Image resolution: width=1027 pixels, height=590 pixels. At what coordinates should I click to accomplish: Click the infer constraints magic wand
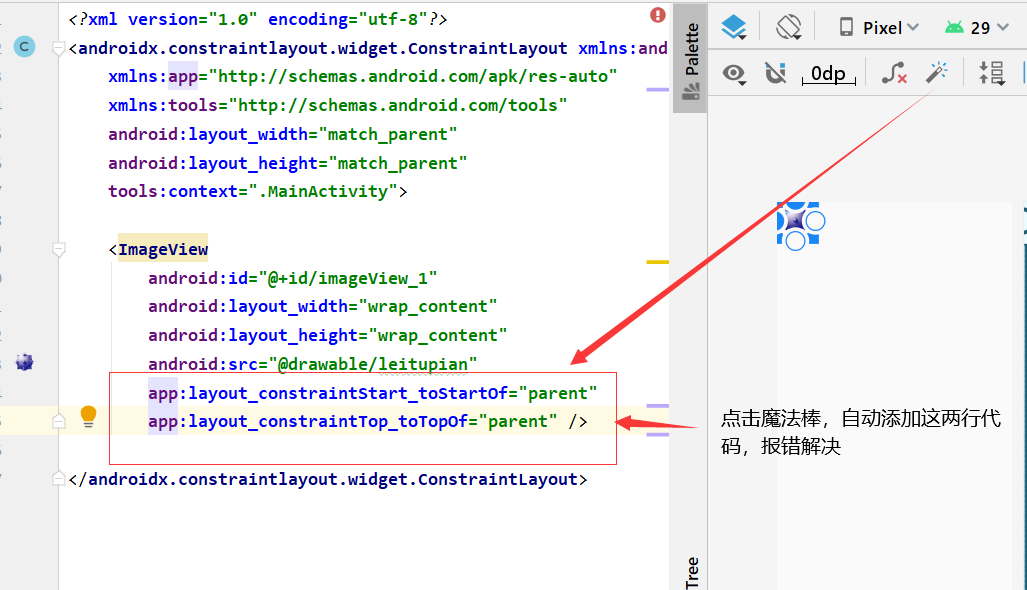click(x=937, y=72)
